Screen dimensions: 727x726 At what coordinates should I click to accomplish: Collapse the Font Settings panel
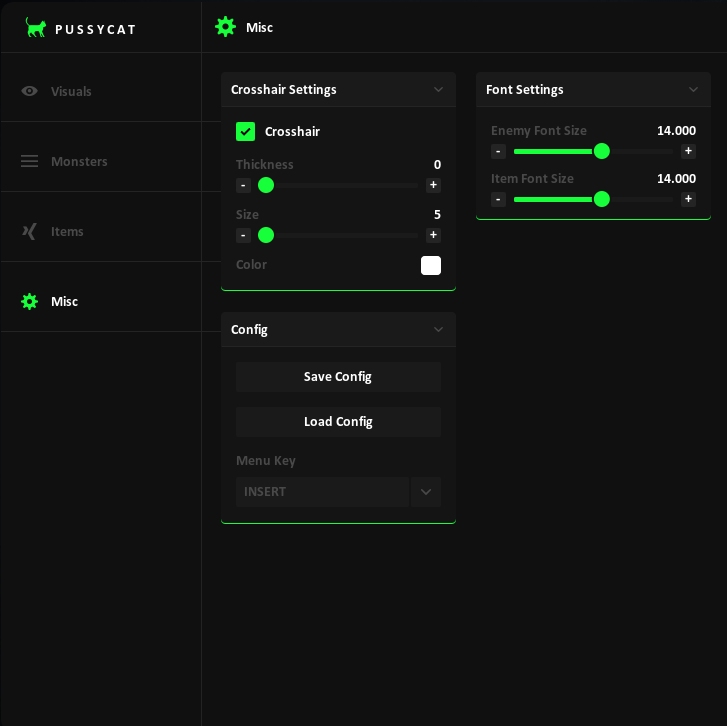pyautogui.click(x=693, y=89)
